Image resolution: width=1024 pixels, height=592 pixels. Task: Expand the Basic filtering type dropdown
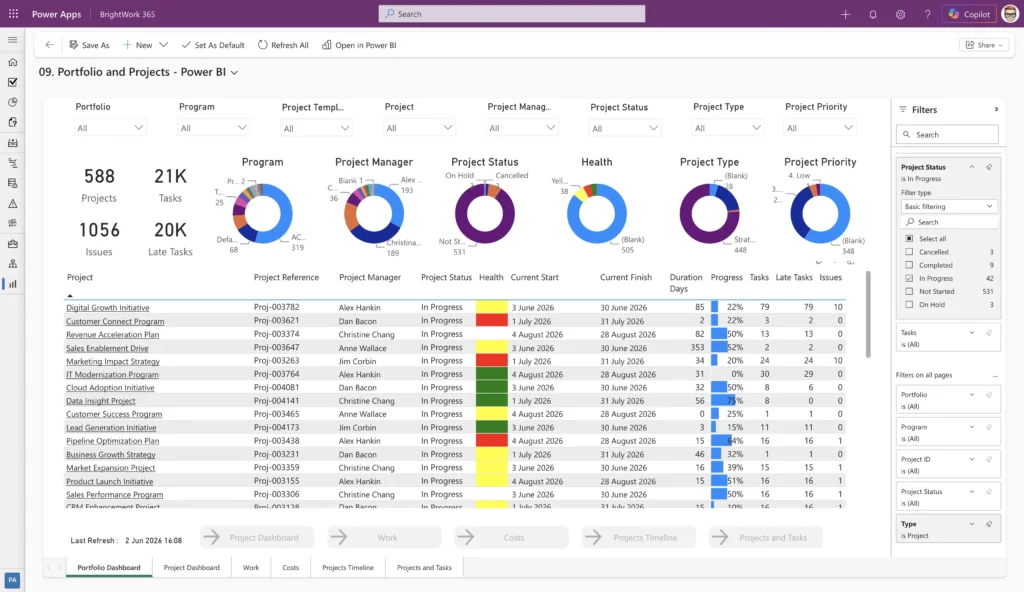click(948, 206)
